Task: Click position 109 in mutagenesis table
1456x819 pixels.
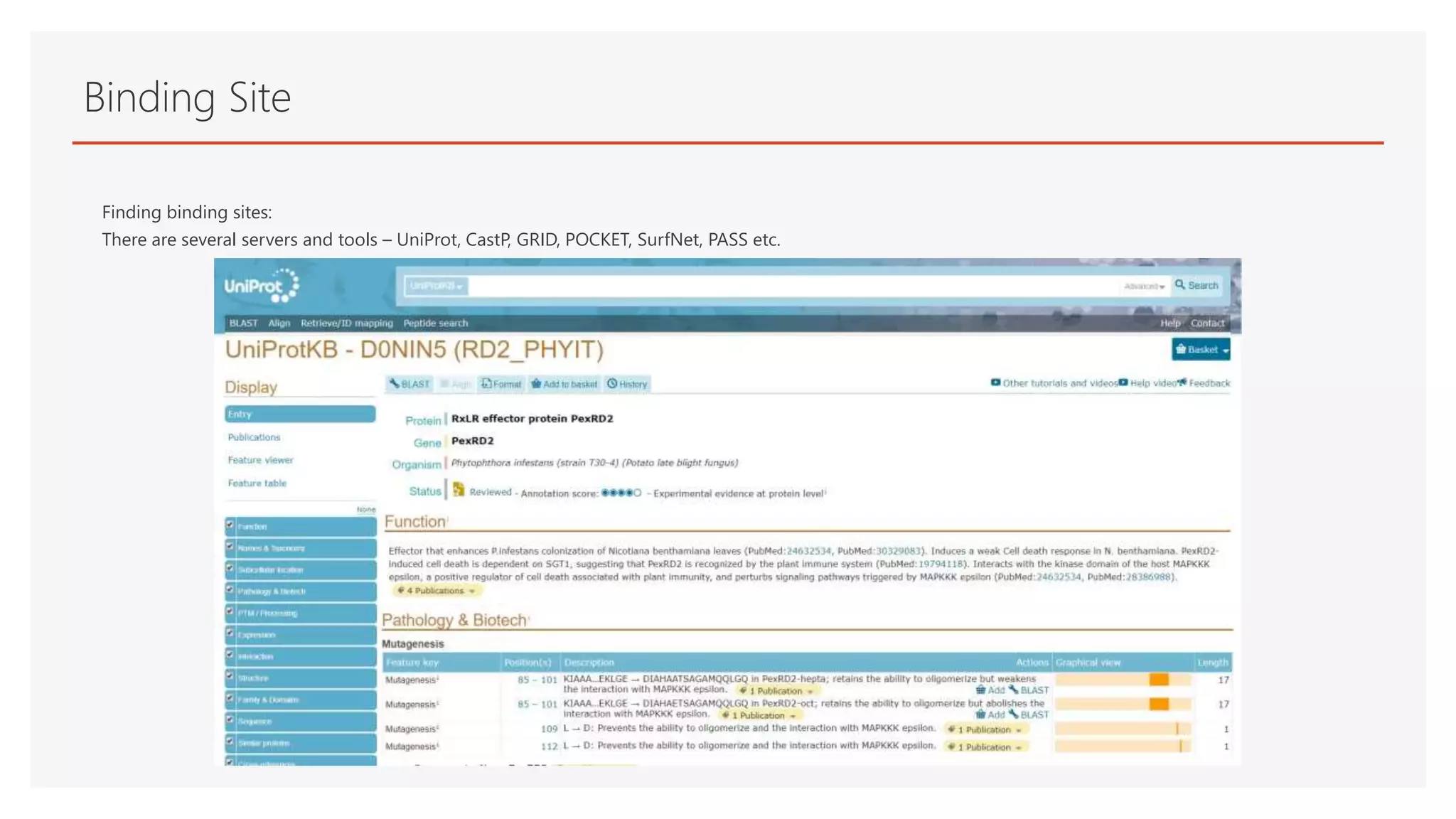Action: coord(549,729)
